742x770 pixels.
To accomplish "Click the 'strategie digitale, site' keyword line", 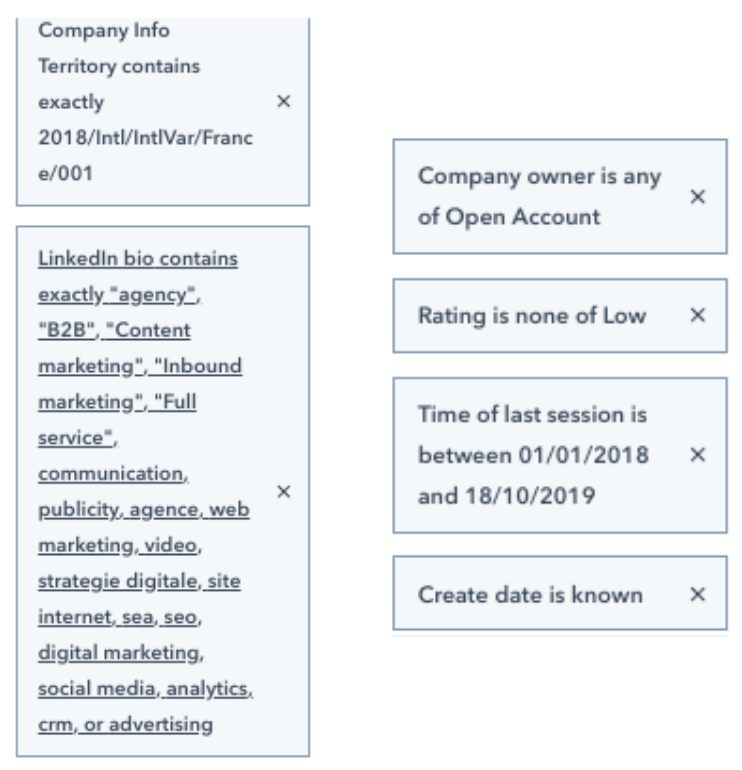I will tap(139, 581).
